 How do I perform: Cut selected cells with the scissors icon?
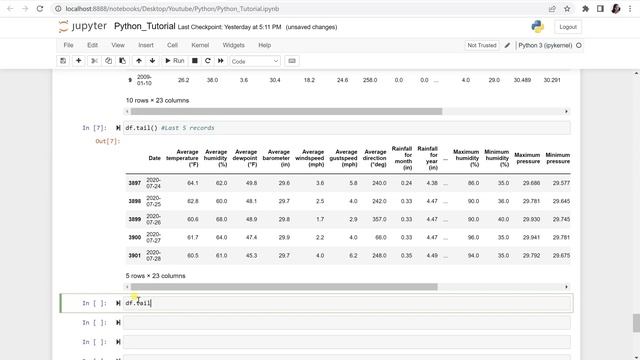click(94, 61)
